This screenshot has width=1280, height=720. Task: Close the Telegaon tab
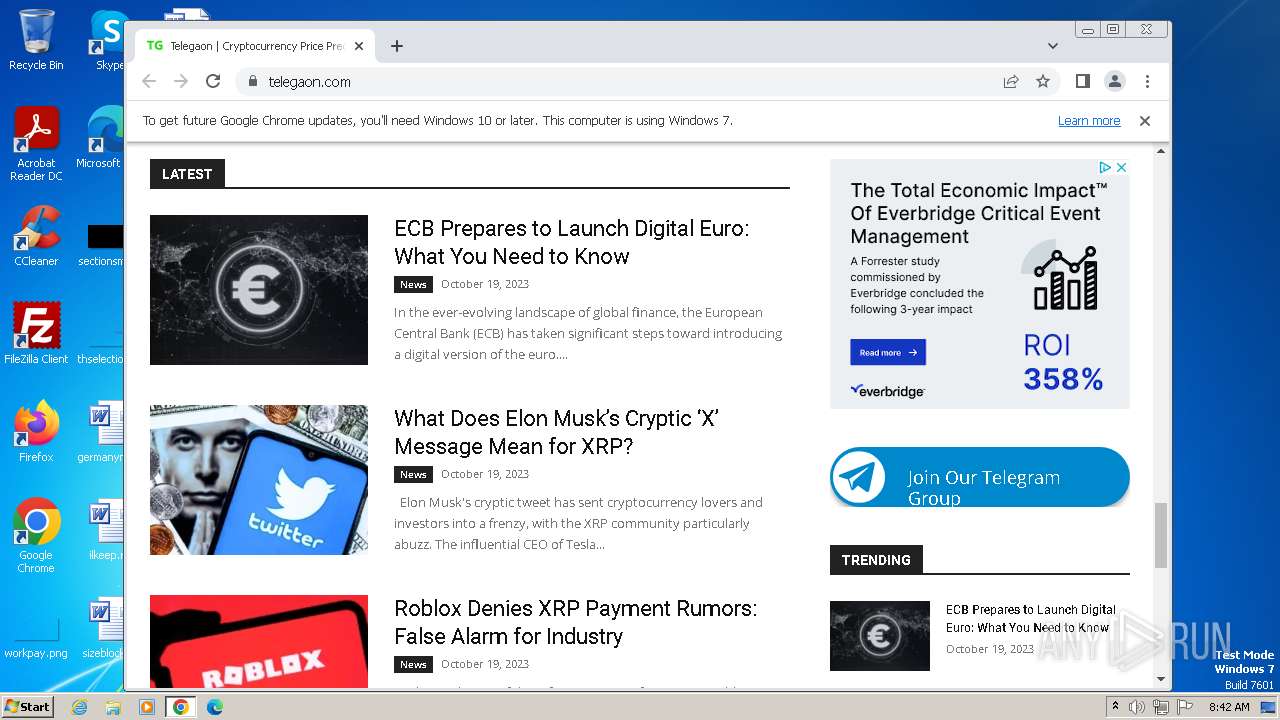(x=359, y=46)
